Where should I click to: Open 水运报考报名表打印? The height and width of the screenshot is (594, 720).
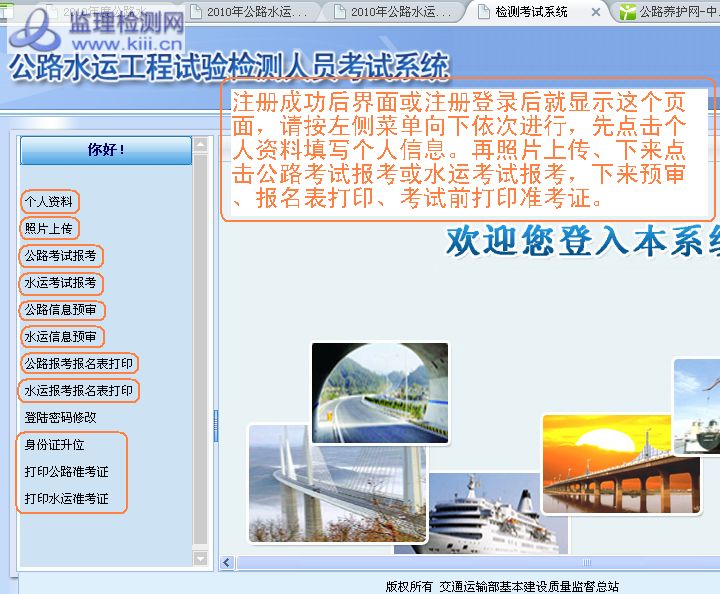pyautogui.click(x=78, y=391)
